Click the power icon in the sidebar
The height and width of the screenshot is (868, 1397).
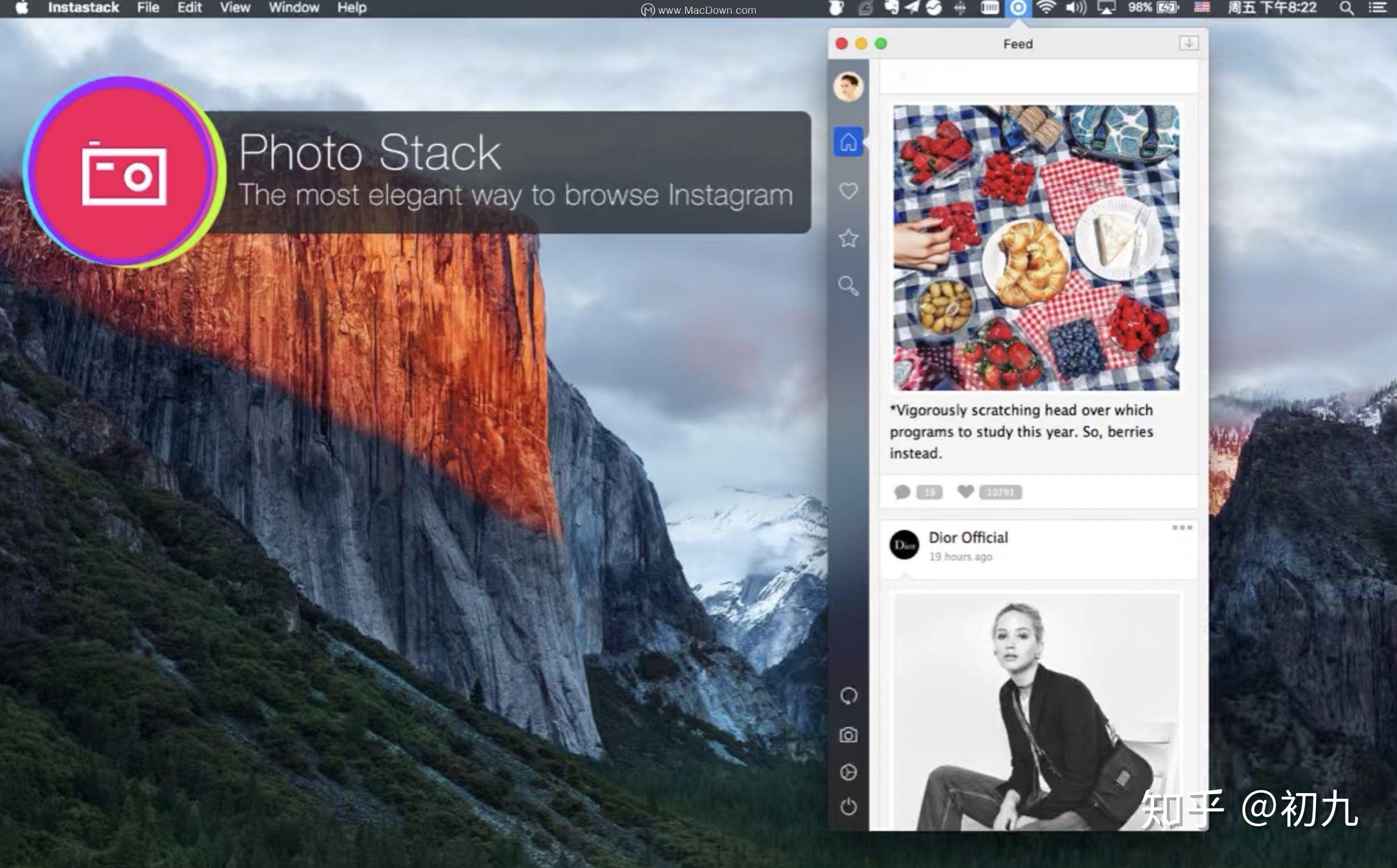pyautogui.click(x=848, y=807)
